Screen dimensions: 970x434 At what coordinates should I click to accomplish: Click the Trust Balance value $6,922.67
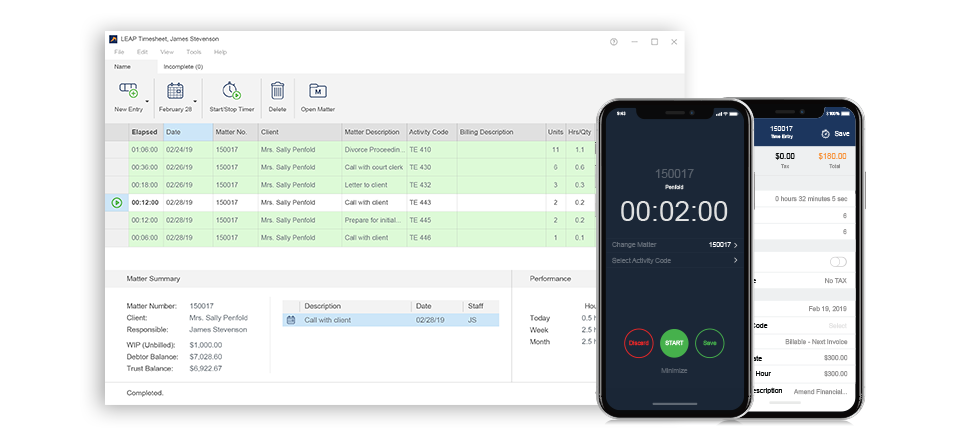coord(206,368)
